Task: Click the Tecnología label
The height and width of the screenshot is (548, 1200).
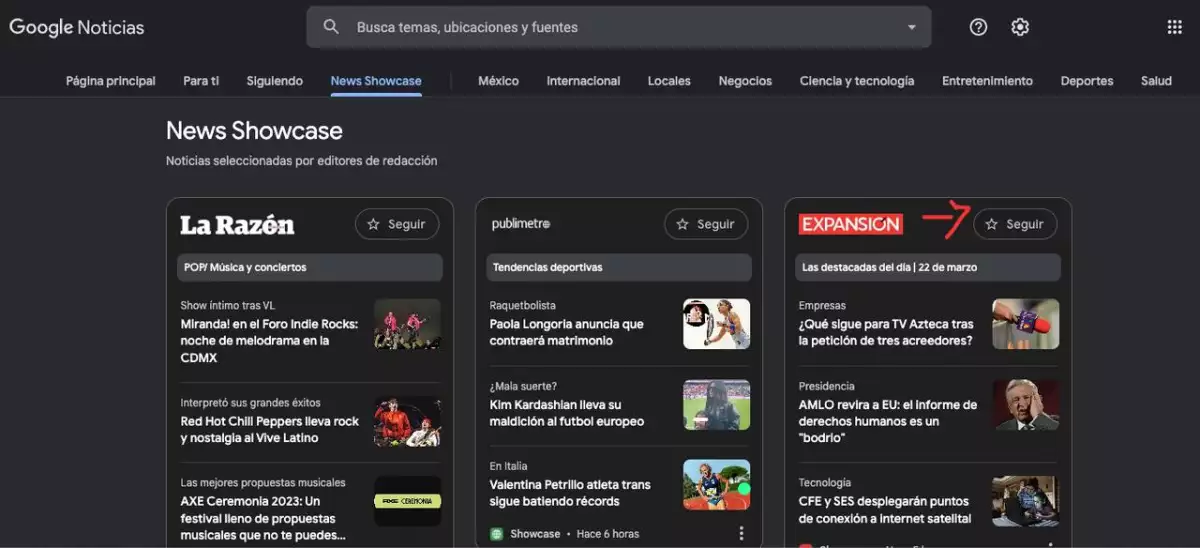Action: click(x=825, y=482)
